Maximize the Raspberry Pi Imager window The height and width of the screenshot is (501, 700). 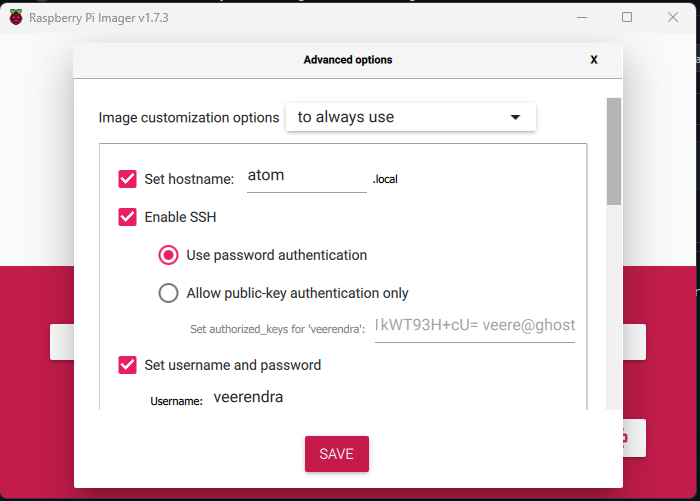coord(627,17)
